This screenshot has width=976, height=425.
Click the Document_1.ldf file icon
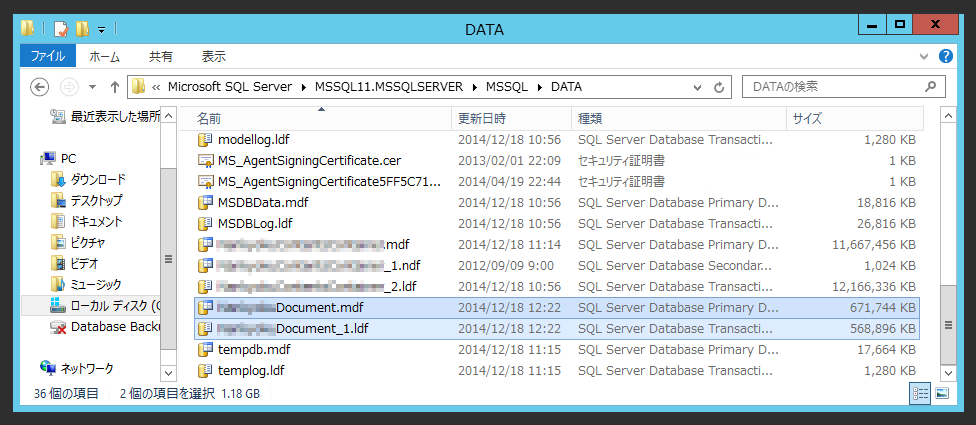205,329
